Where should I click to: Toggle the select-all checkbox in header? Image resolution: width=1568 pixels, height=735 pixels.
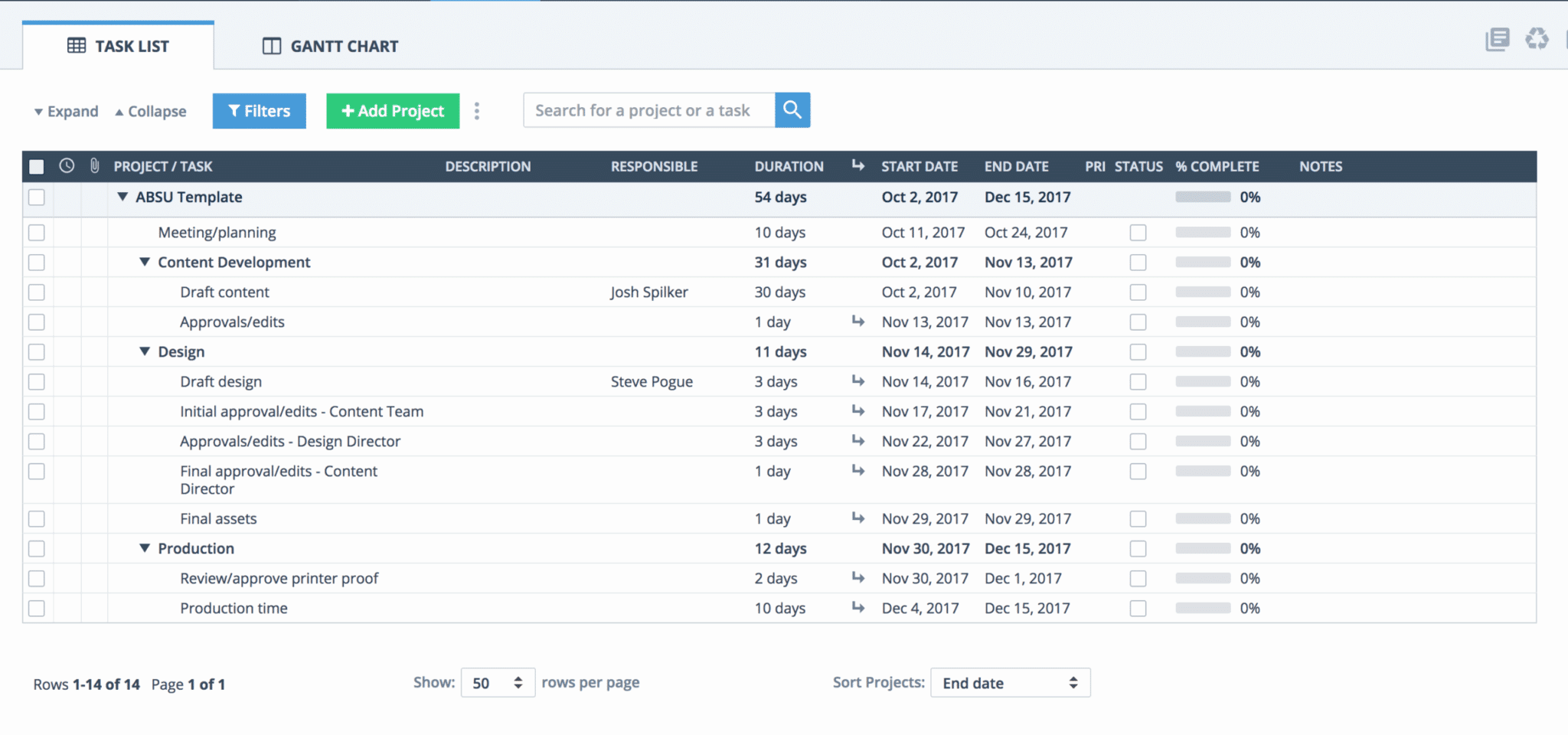point(36,166)
